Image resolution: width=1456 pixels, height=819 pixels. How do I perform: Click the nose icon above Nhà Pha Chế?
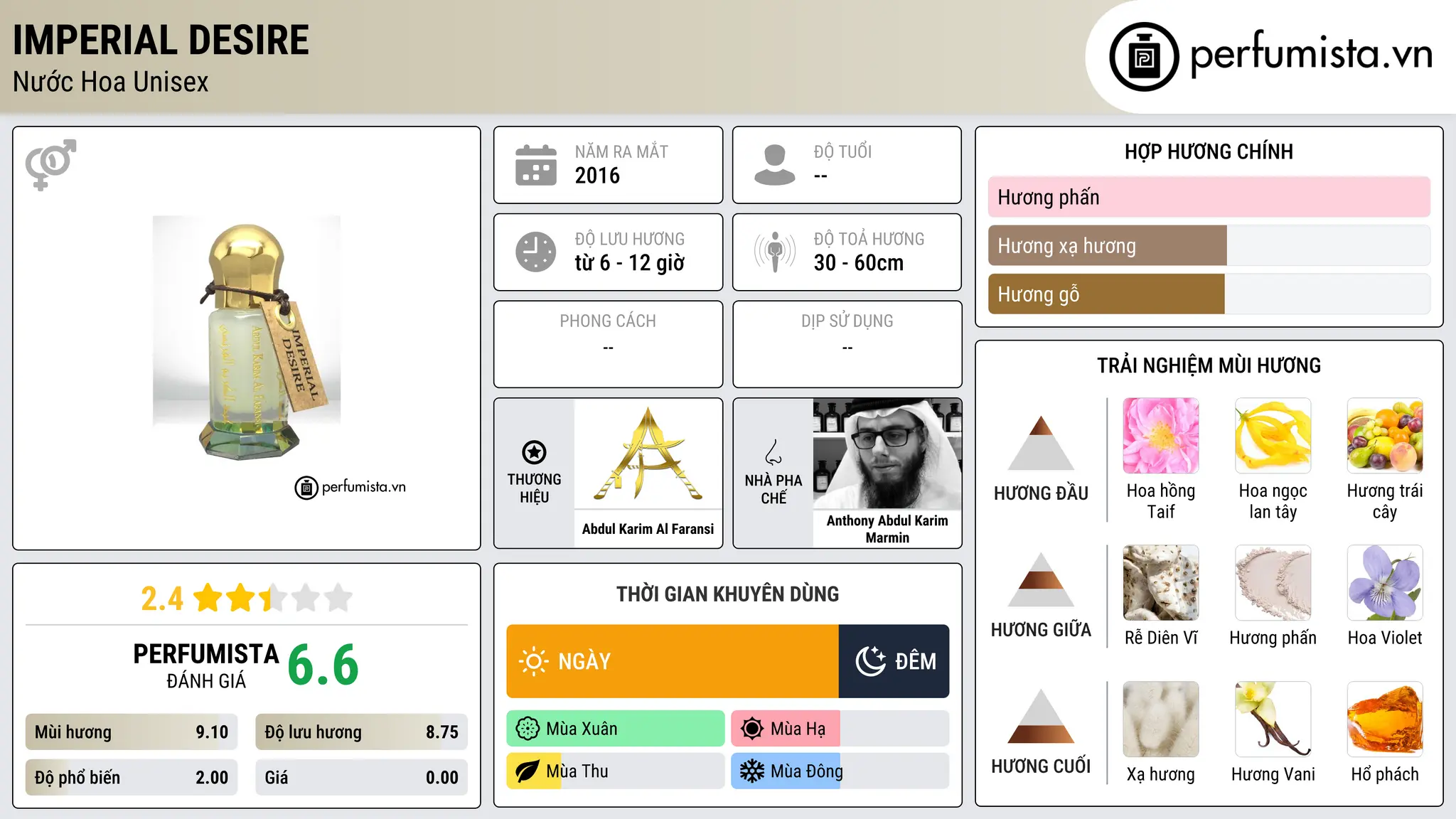(773, 452)
